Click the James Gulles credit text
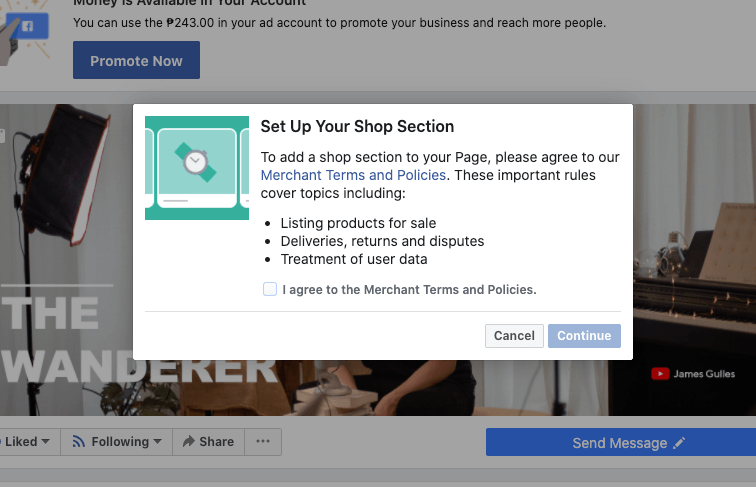The image size is (756, 487). click(705, 374)
